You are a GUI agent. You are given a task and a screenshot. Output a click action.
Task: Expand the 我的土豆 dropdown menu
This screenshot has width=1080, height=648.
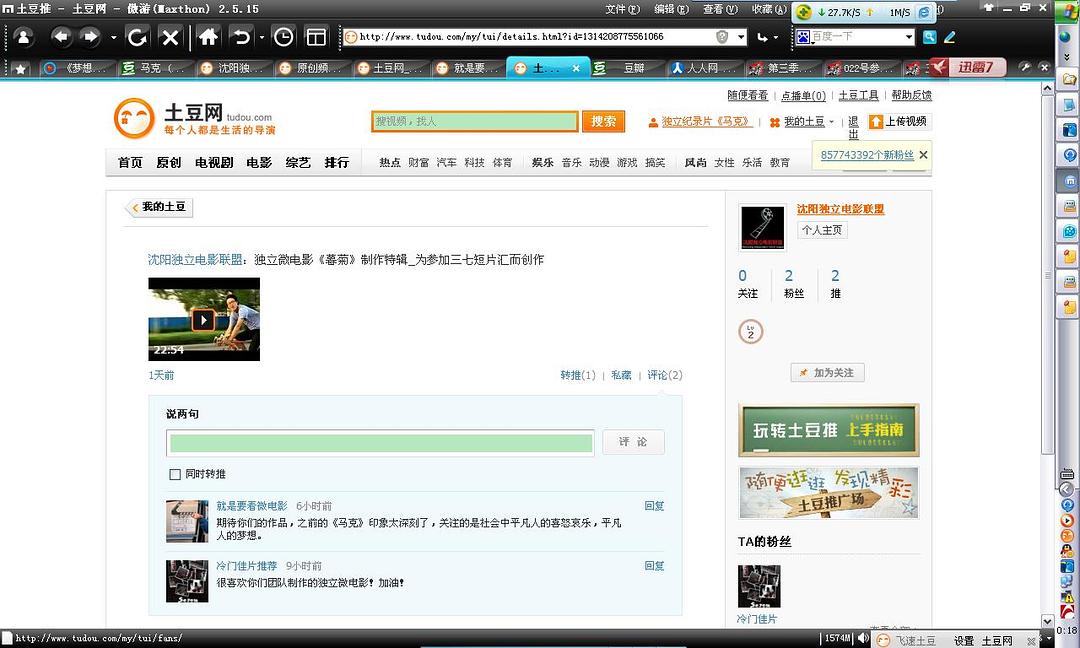point(831,122)
